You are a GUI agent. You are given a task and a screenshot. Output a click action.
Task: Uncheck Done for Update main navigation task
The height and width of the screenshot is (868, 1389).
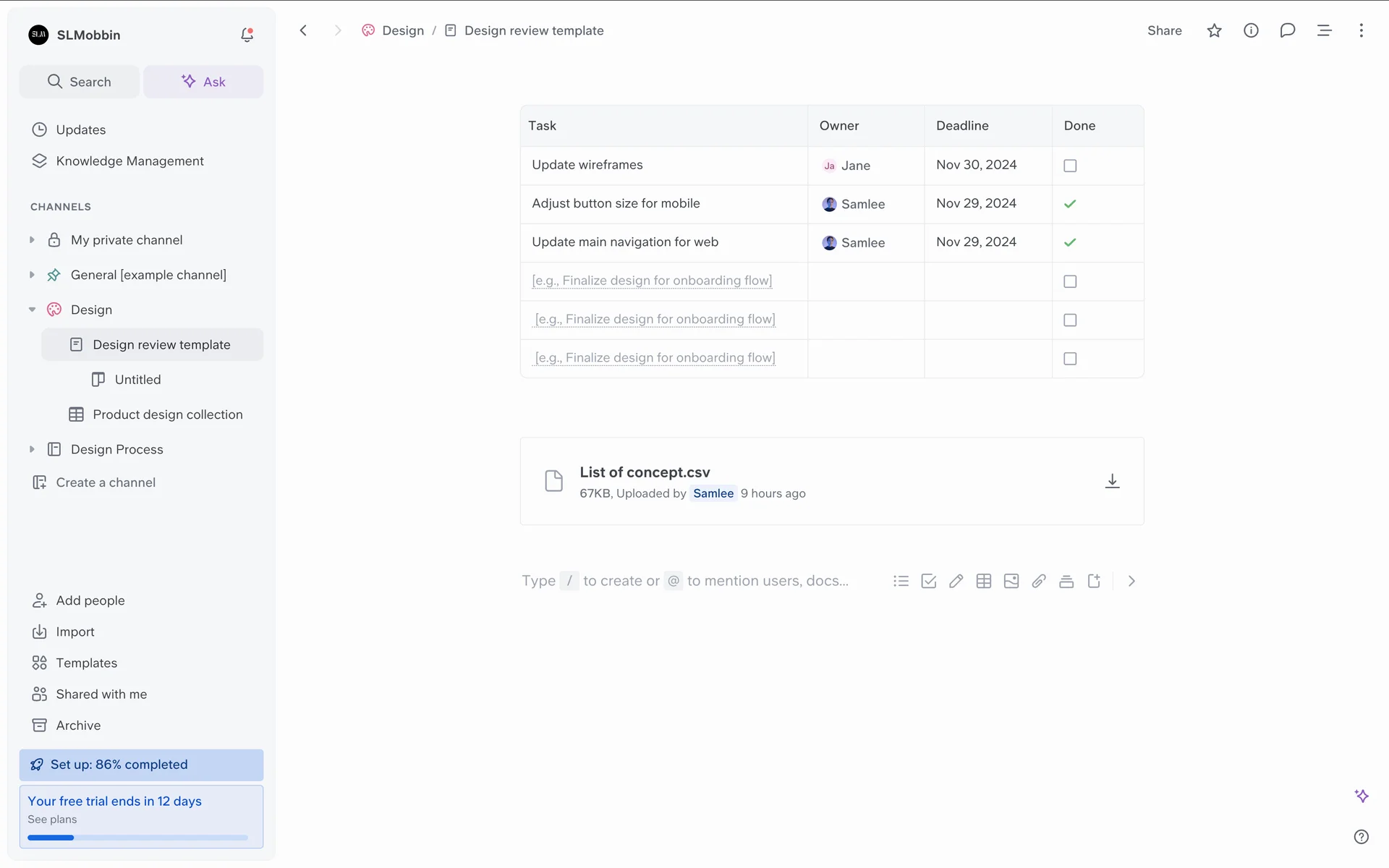click(x=1070, y=242)
